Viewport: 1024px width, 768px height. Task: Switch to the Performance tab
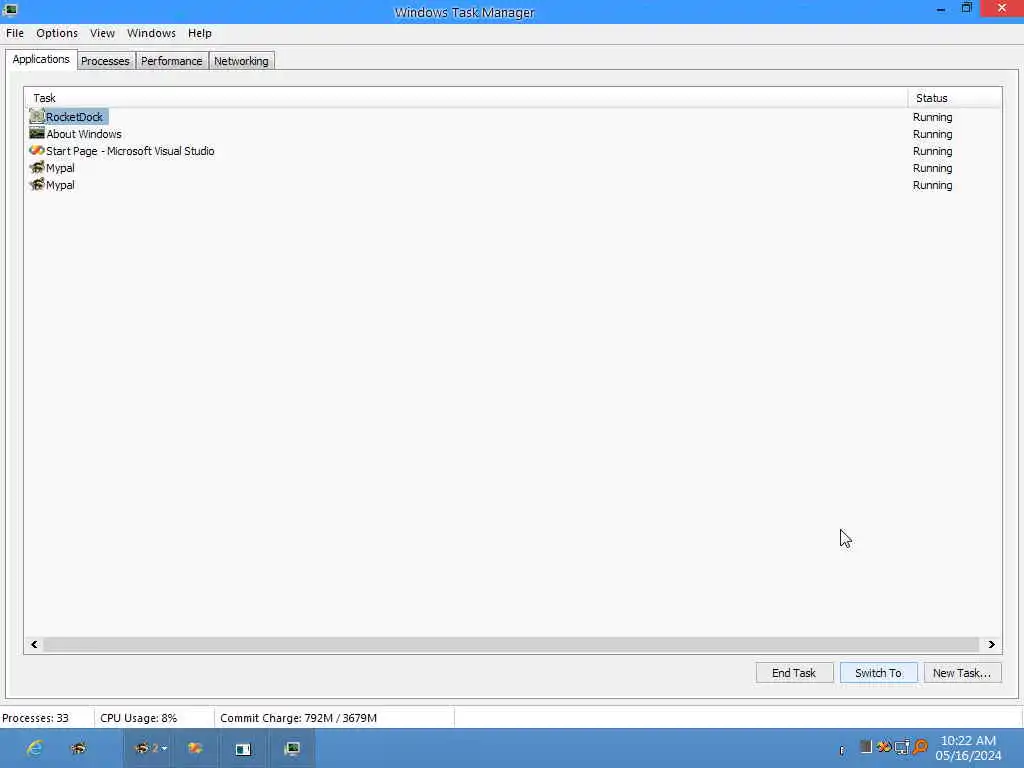click(172, 61)
